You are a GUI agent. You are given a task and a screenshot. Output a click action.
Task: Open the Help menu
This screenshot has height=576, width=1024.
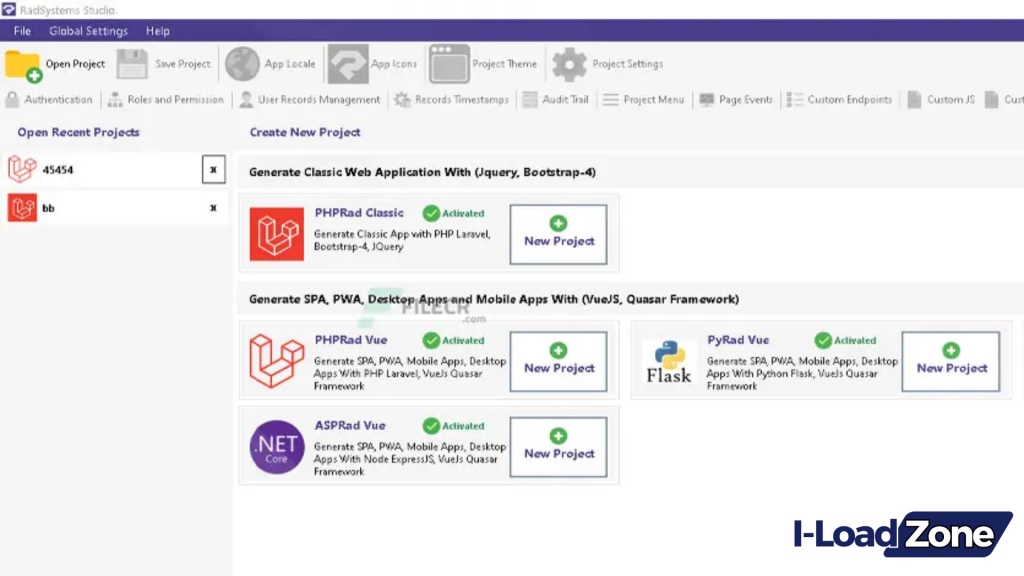click(x=158, y=31)
